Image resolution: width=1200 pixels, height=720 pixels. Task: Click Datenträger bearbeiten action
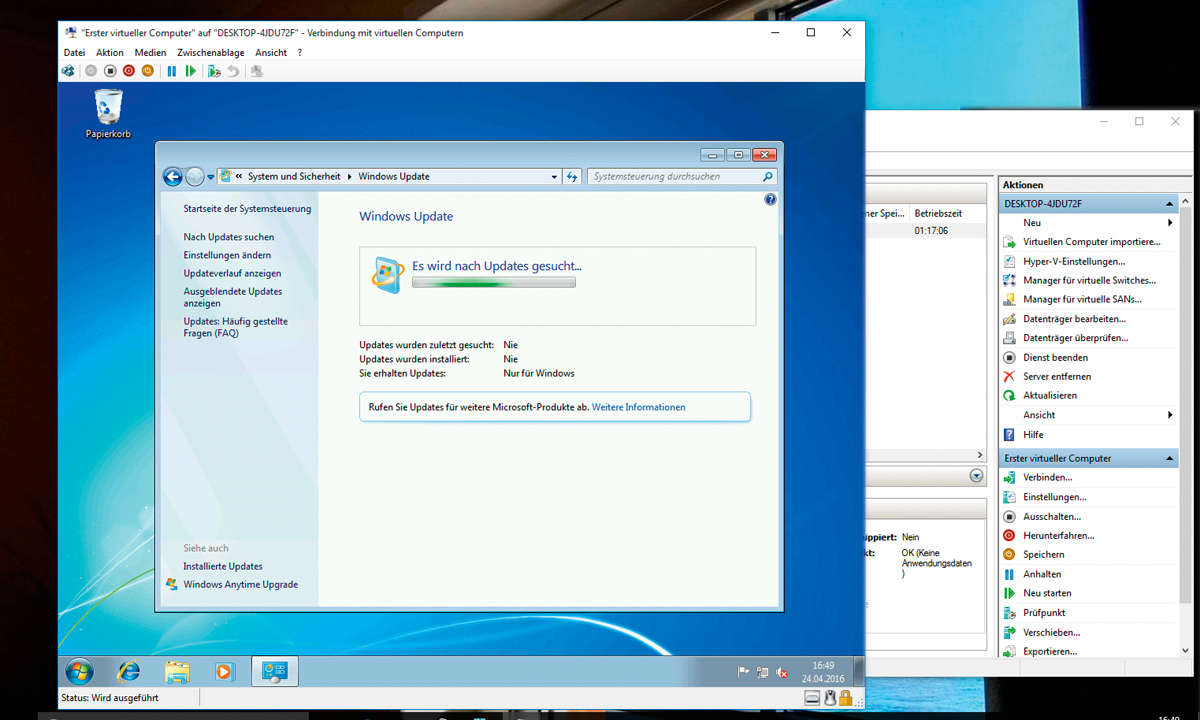1074,319
